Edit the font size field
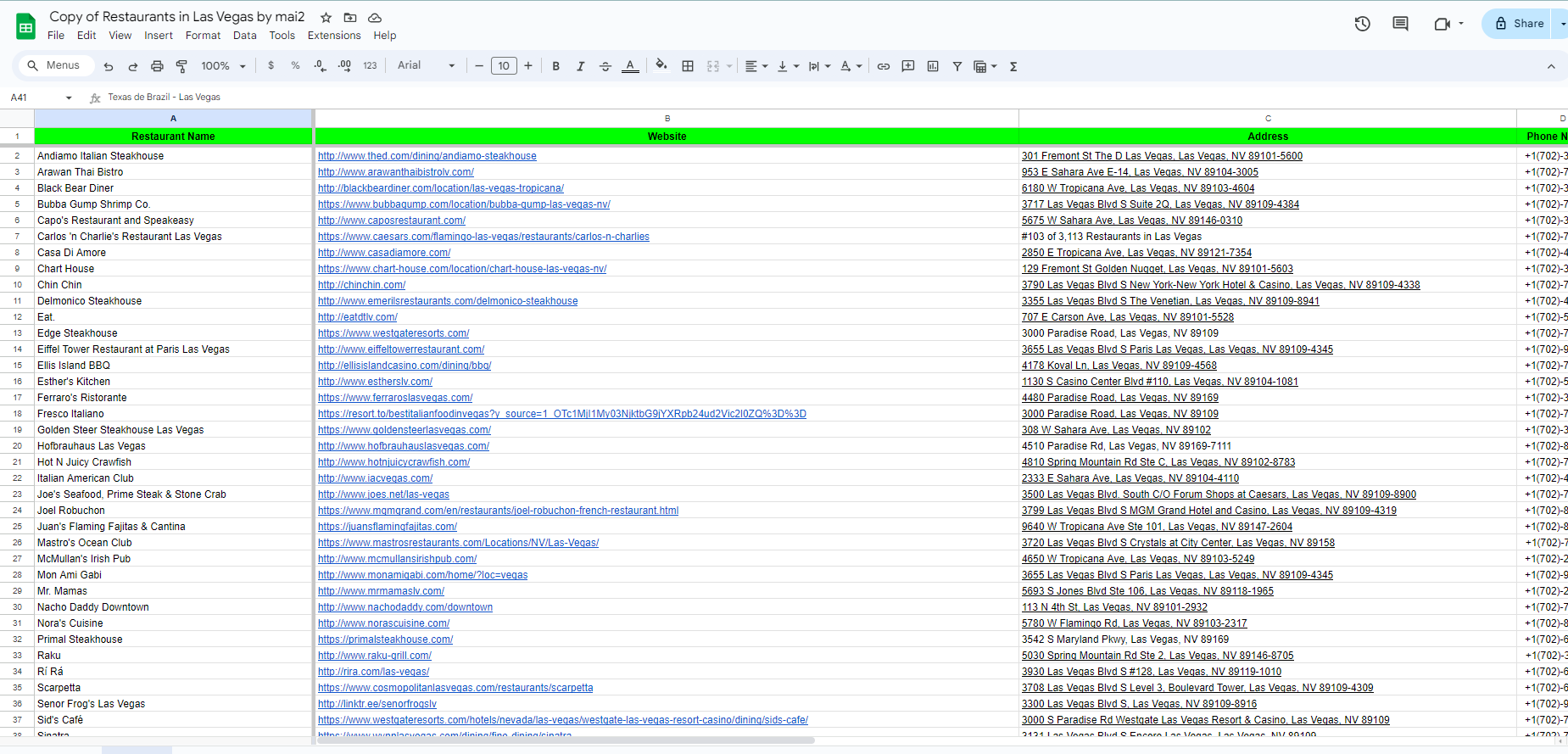Image resolution: width=1568 pixels, height=754 pixels. (x=504, y=65)
